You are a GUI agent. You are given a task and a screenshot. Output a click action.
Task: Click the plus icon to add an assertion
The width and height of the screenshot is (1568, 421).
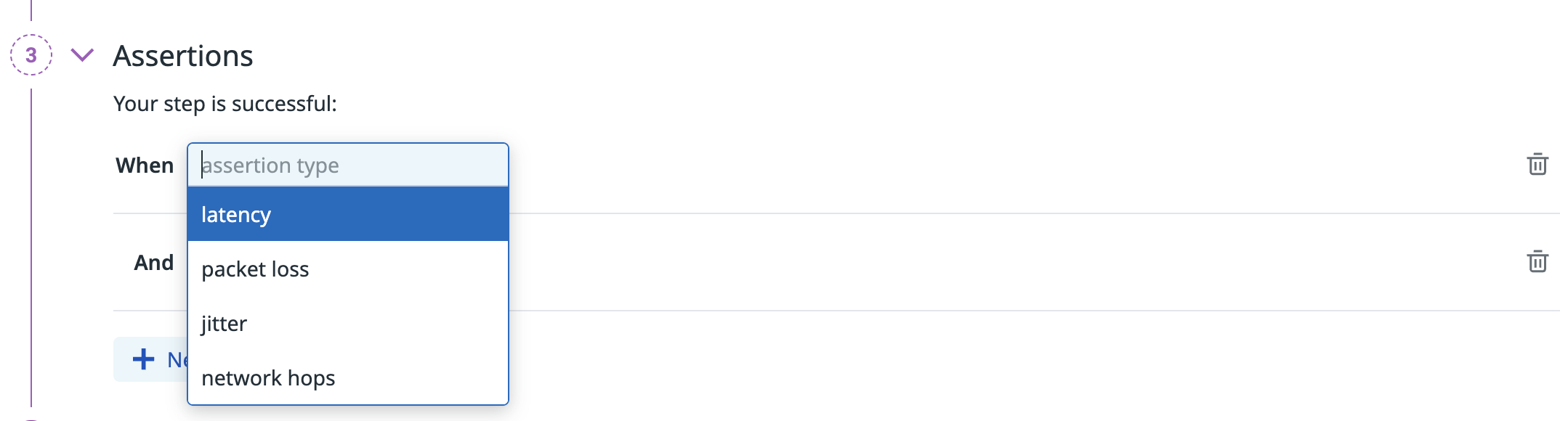pyautogui.click(x=144, y=359)
